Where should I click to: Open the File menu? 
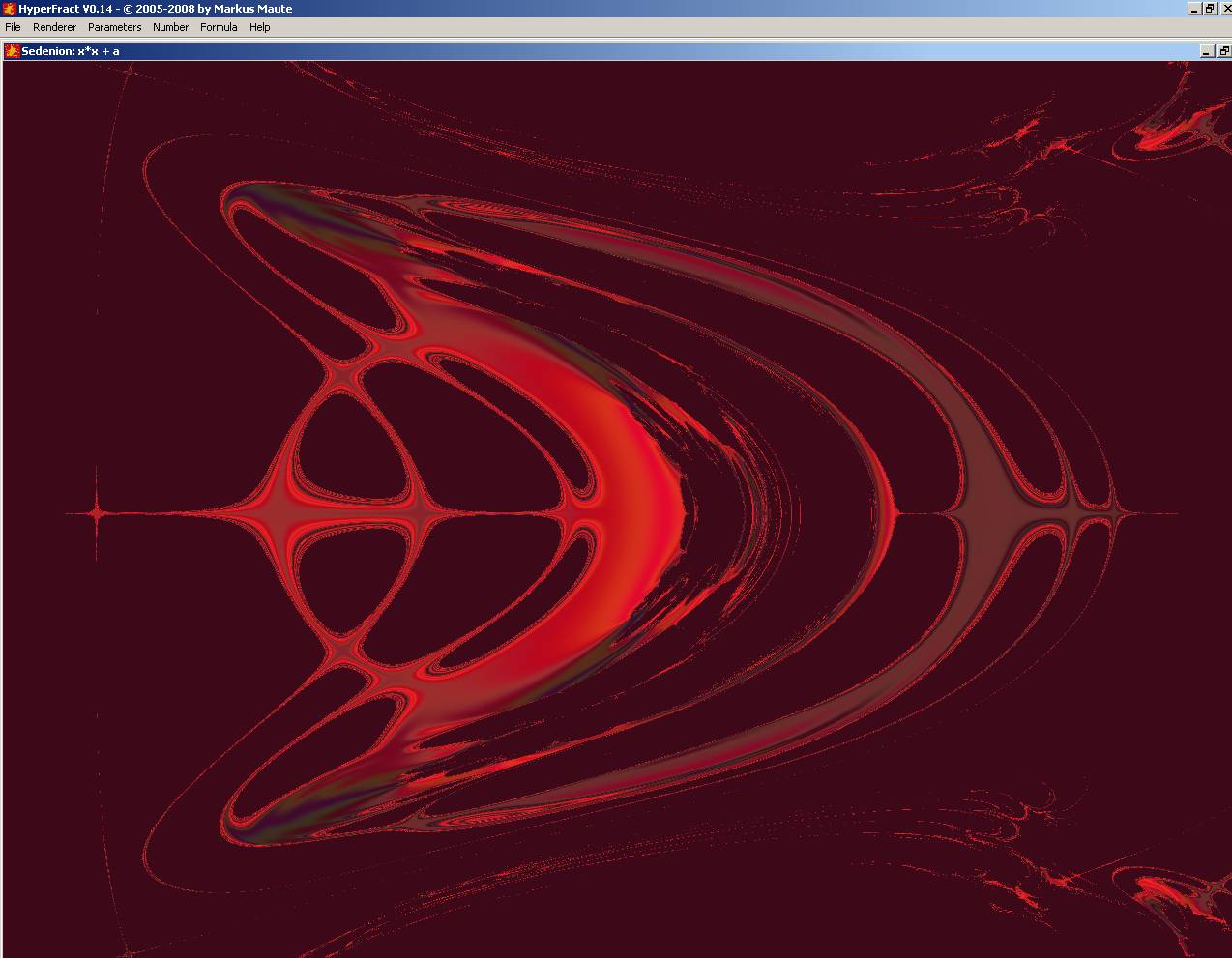click(x=13, y=27)
